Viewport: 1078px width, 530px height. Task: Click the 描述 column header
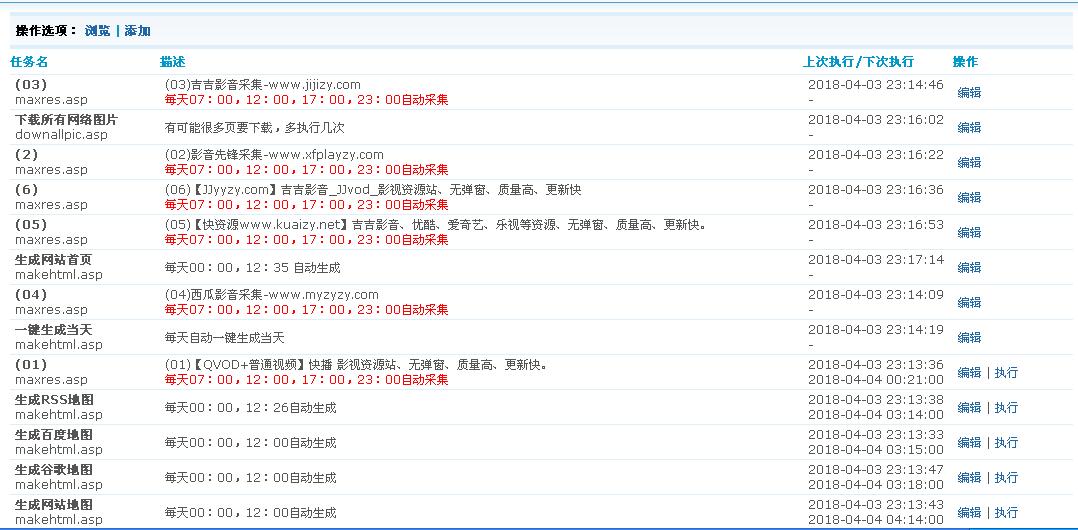coord(172,62)
